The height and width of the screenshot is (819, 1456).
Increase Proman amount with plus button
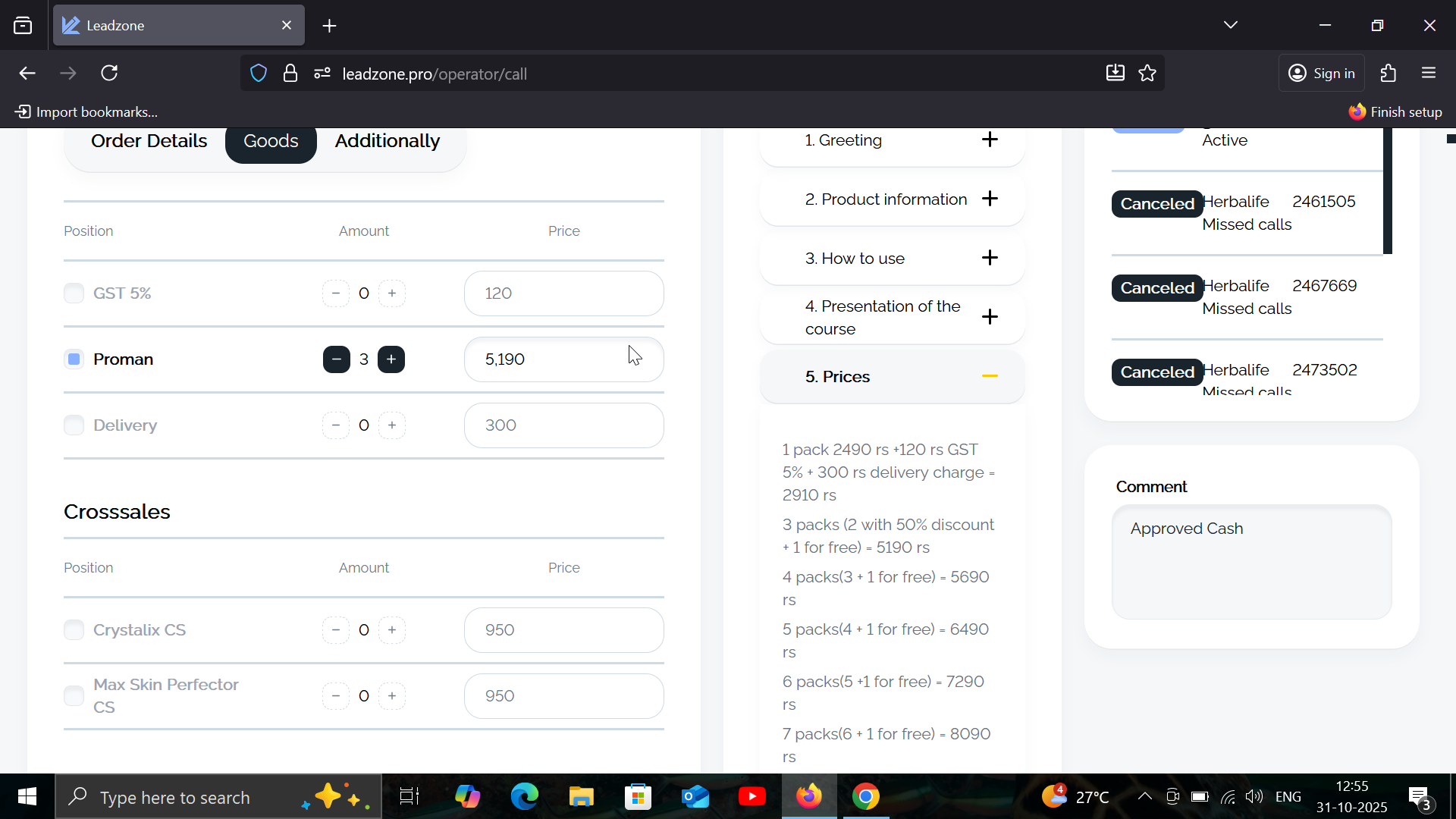click(391, 359)
